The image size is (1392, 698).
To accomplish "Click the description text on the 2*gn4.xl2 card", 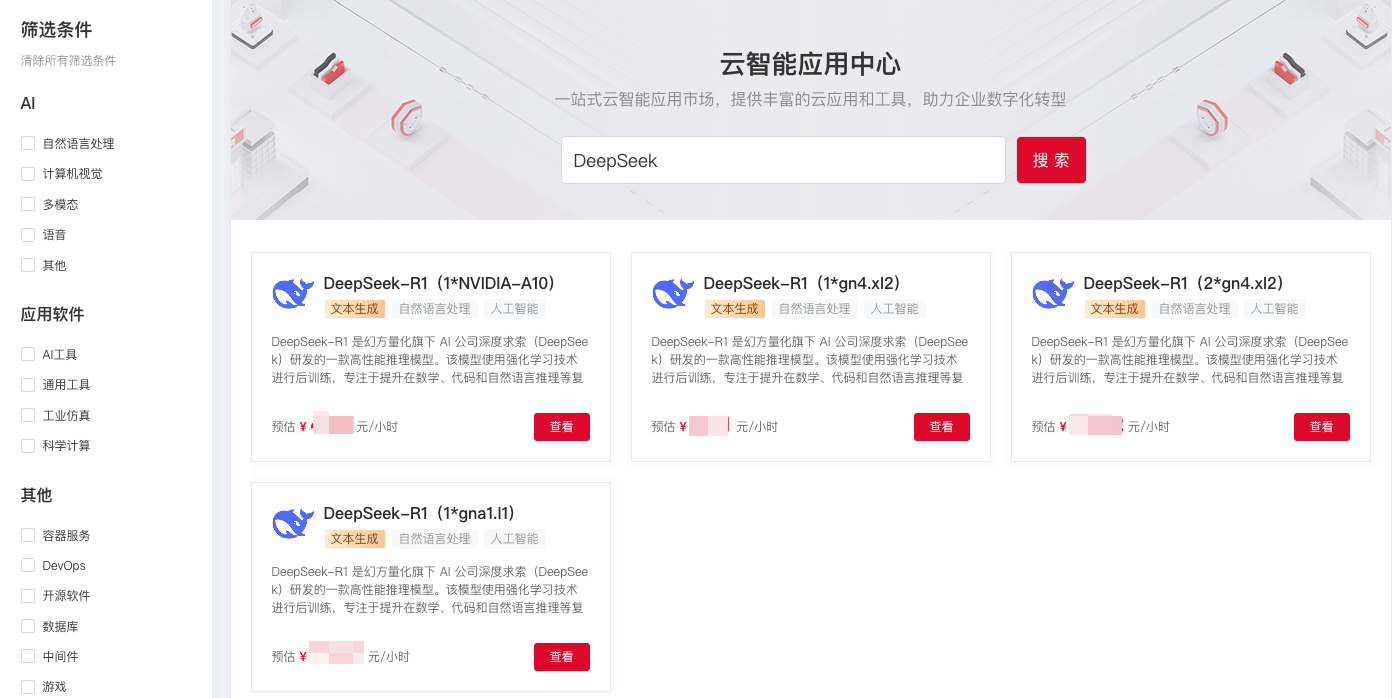I will pyautogui.click(x=1190, y=360).
